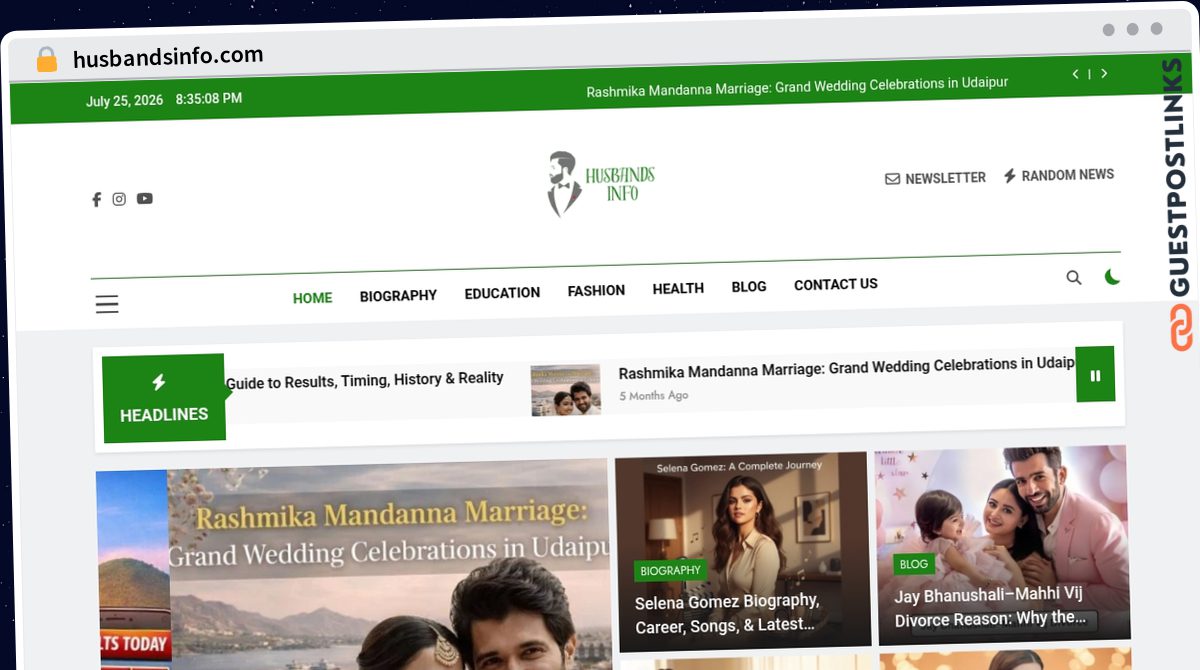Click 'Guide to Results, Timing' ticker headline

pos(365,380)
